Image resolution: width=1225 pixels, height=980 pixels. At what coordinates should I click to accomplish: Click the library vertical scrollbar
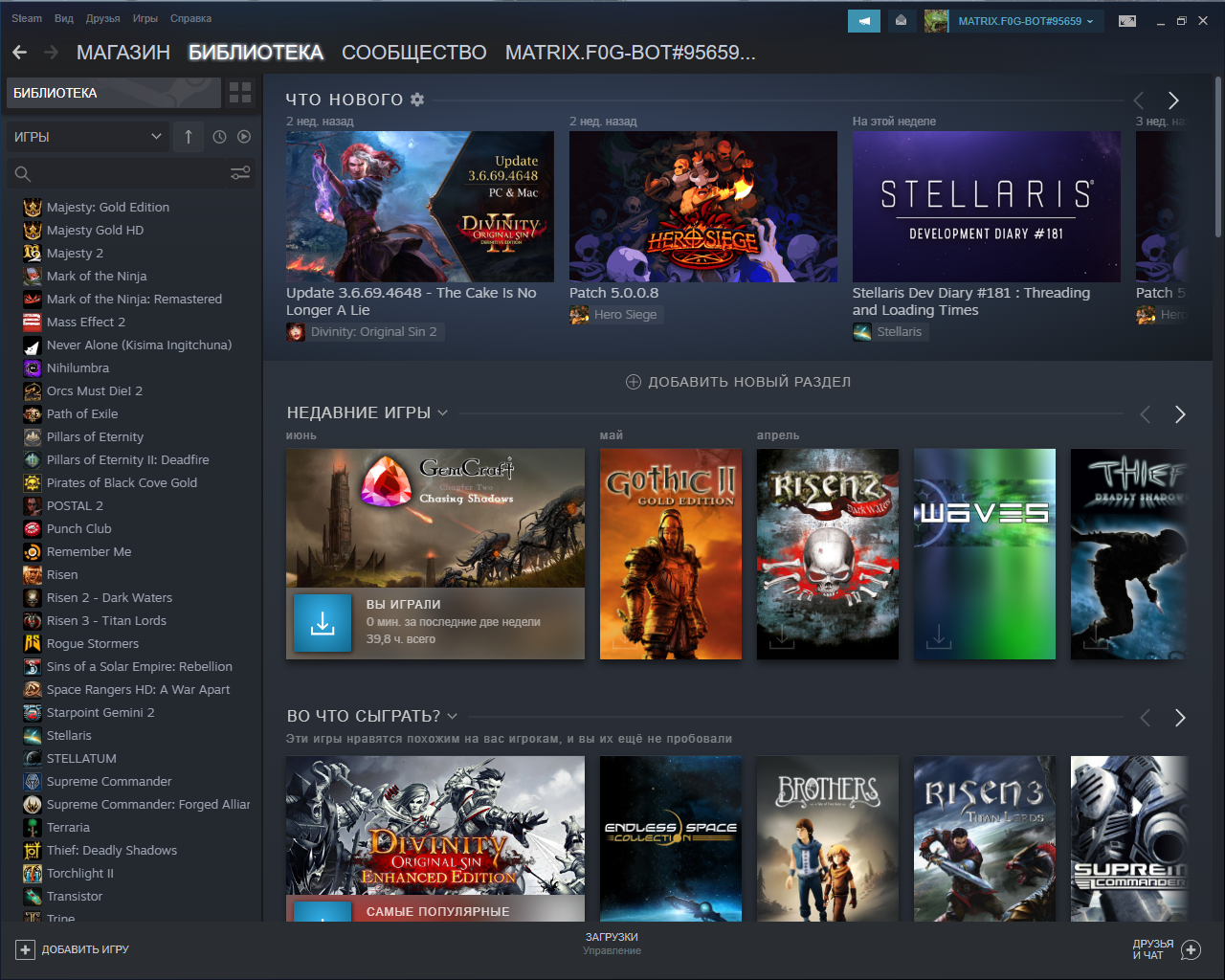tap(1218, 156)
